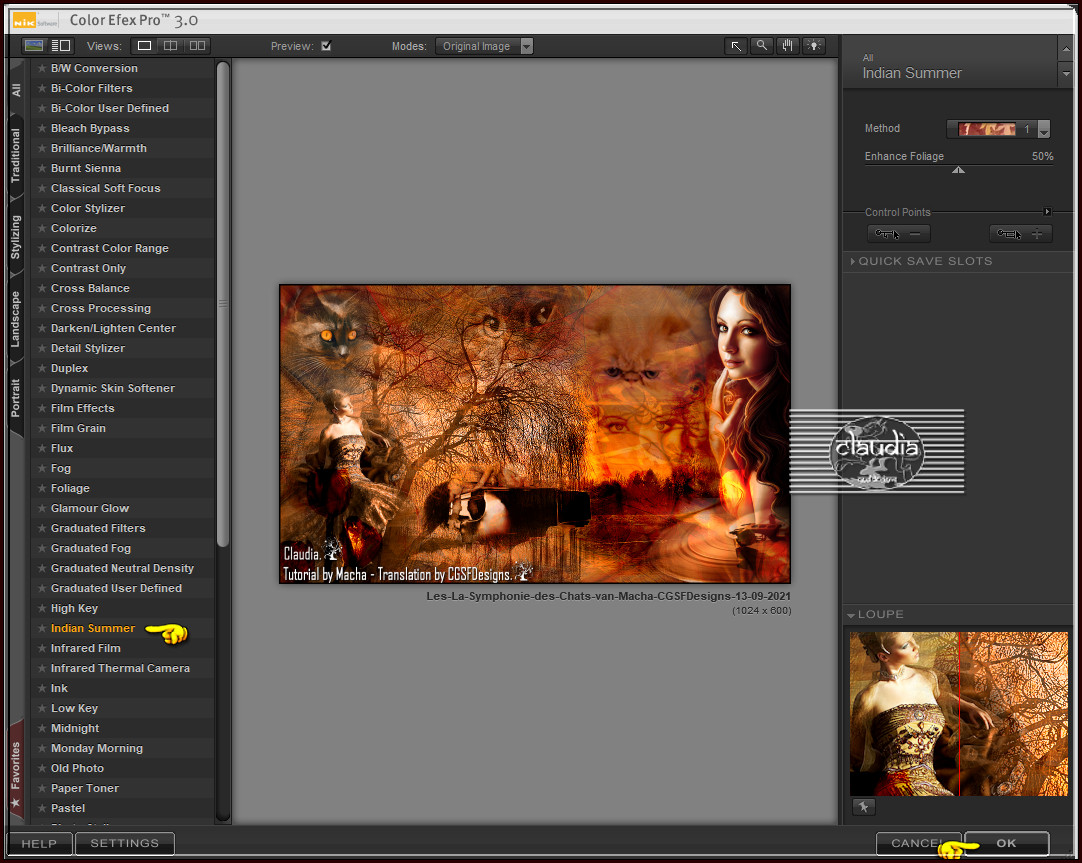Viewport: 1082px width, 863px height.
Task: Expand the Control Points options arrow
Action: coord(1047,212)
